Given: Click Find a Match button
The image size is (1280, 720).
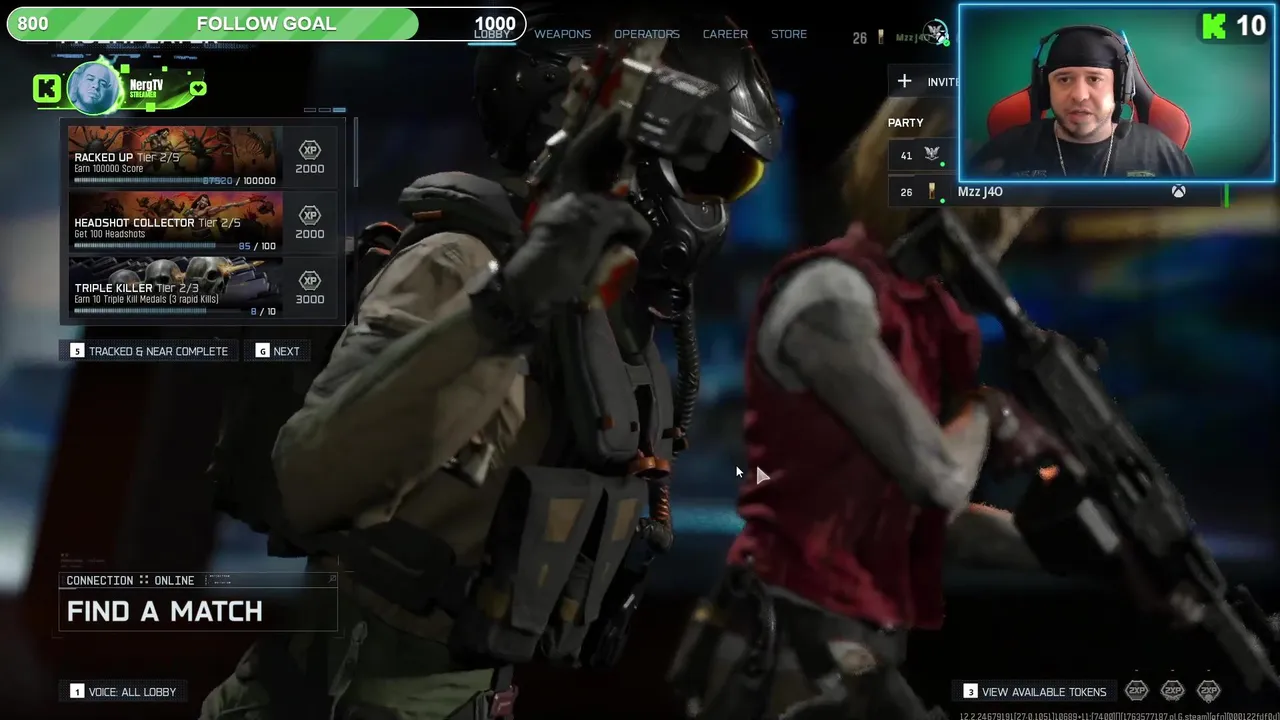Looking at the screenshot, I should coord(198,611).
